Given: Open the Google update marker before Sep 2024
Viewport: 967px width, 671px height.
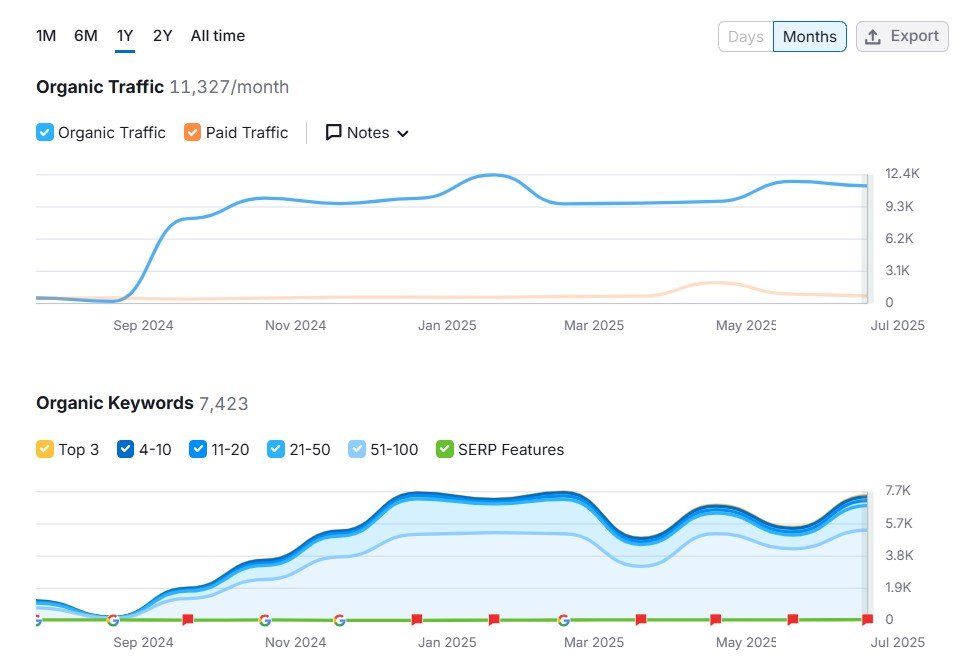Looking at the screenshot, I should [x=112, y=620].
